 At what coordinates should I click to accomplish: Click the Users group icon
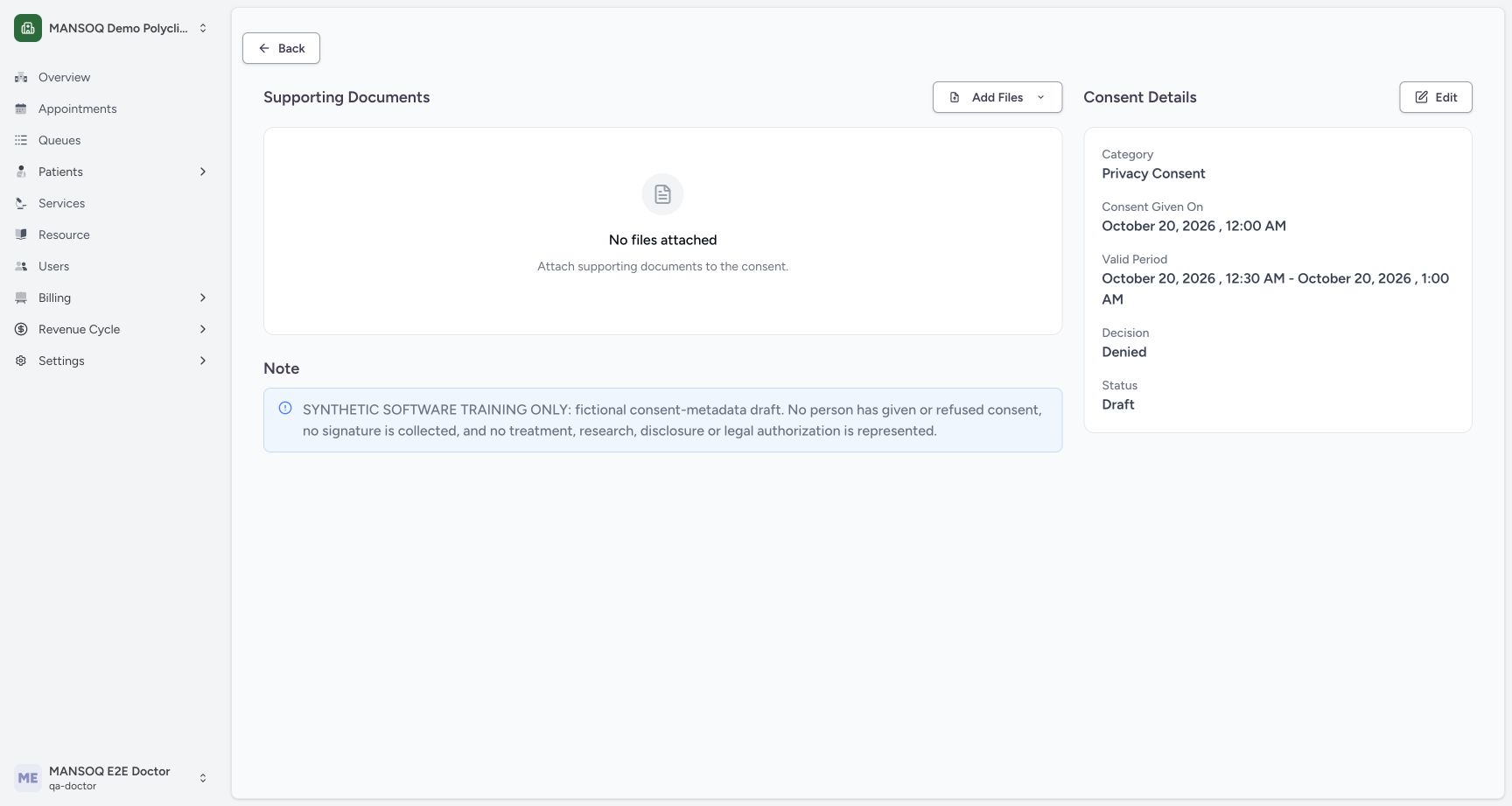[21, 266]
